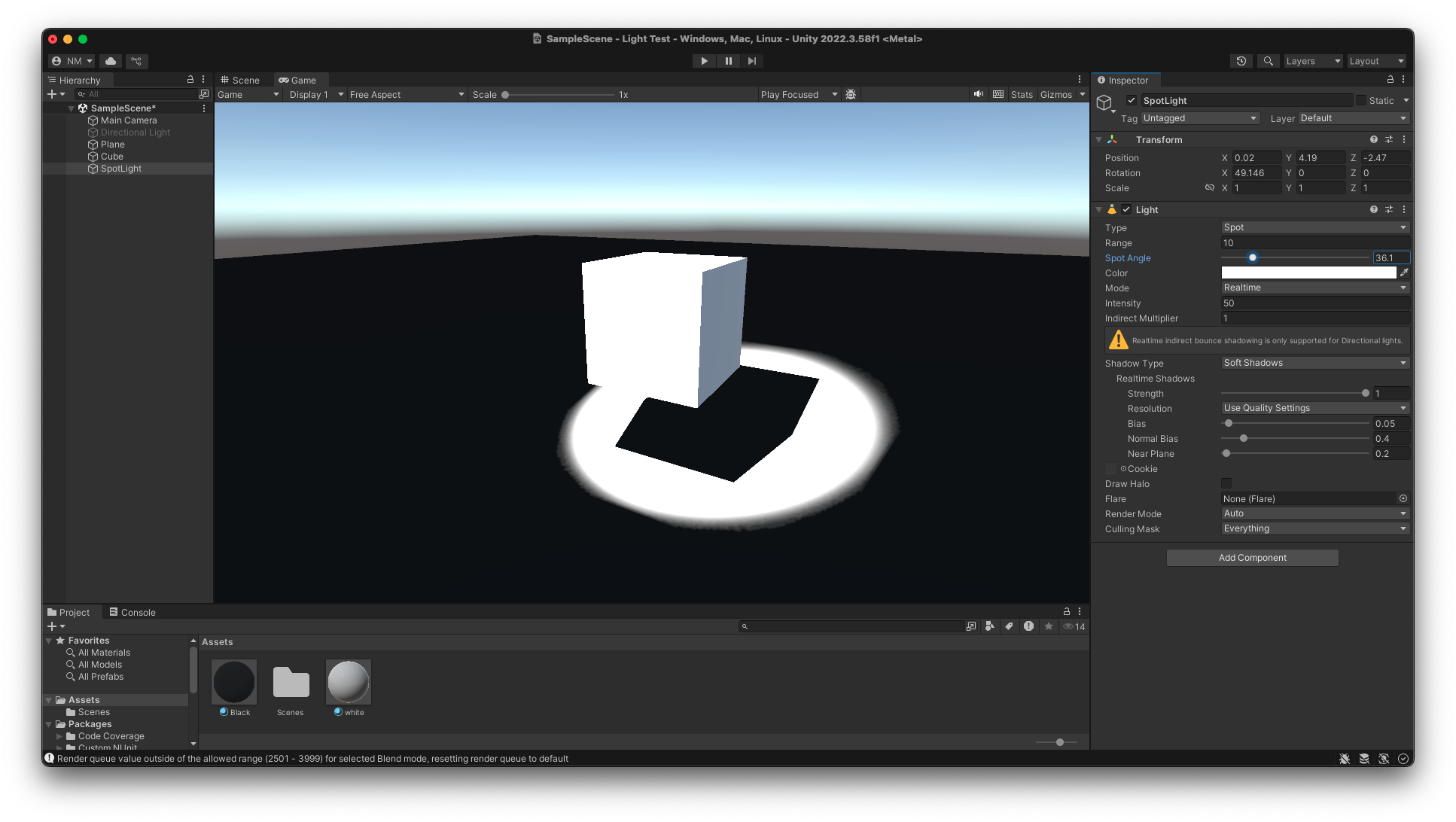Switch to the Scene tab
The width and height of the screenshot is (1456, 822).
click(240, 80)
